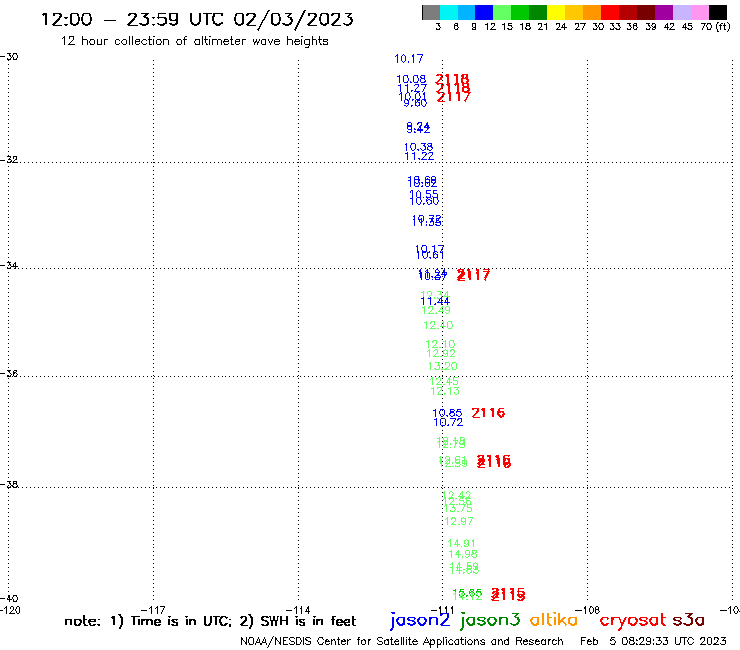Image resolution: width=740 pixels, height=650 pixels.
Task: Click the longitude axis label -117
Action: pos(153,610)
